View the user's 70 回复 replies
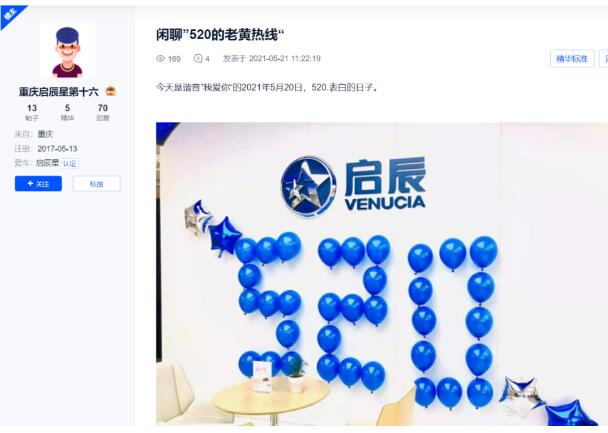The height and width of the screenshot is (433, 608). tap(103, 112)
